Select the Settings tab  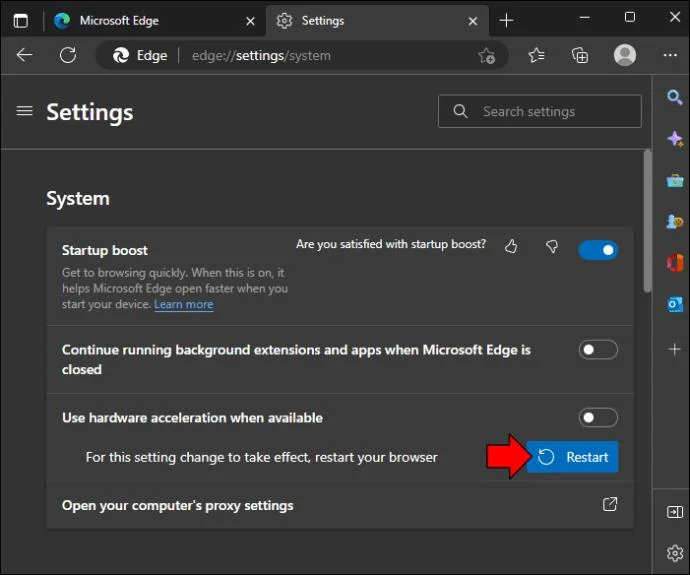[x=377, y=21]
